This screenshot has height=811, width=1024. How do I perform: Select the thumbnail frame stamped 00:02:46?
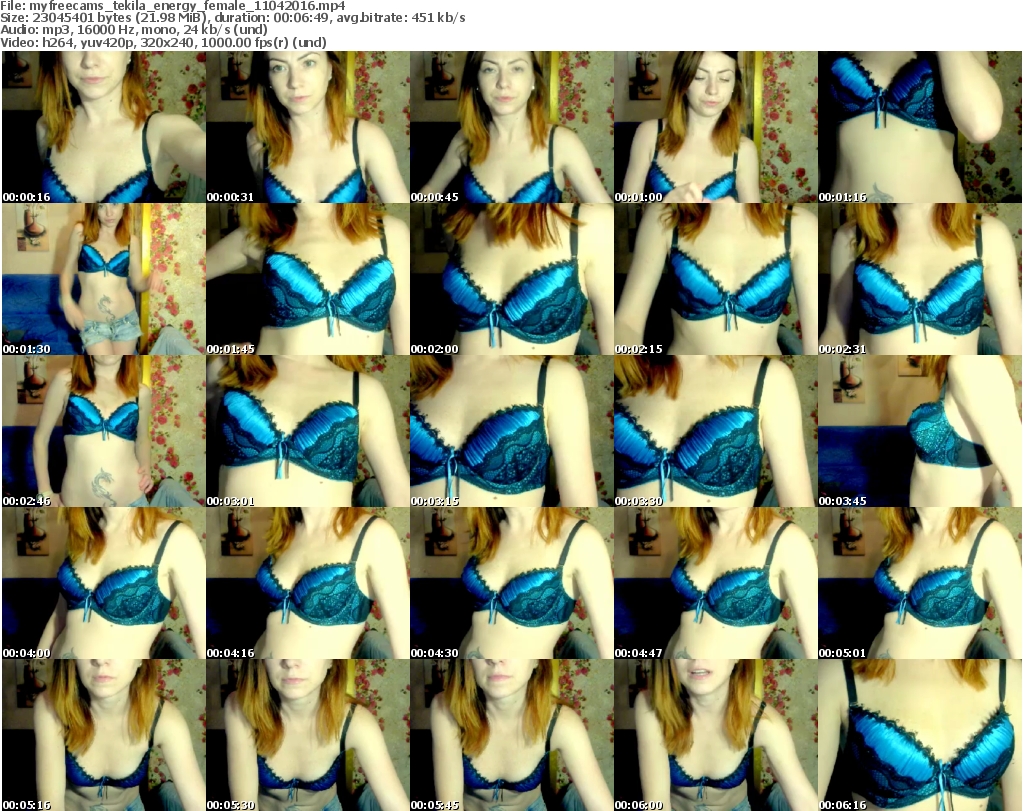coord(104,431)
